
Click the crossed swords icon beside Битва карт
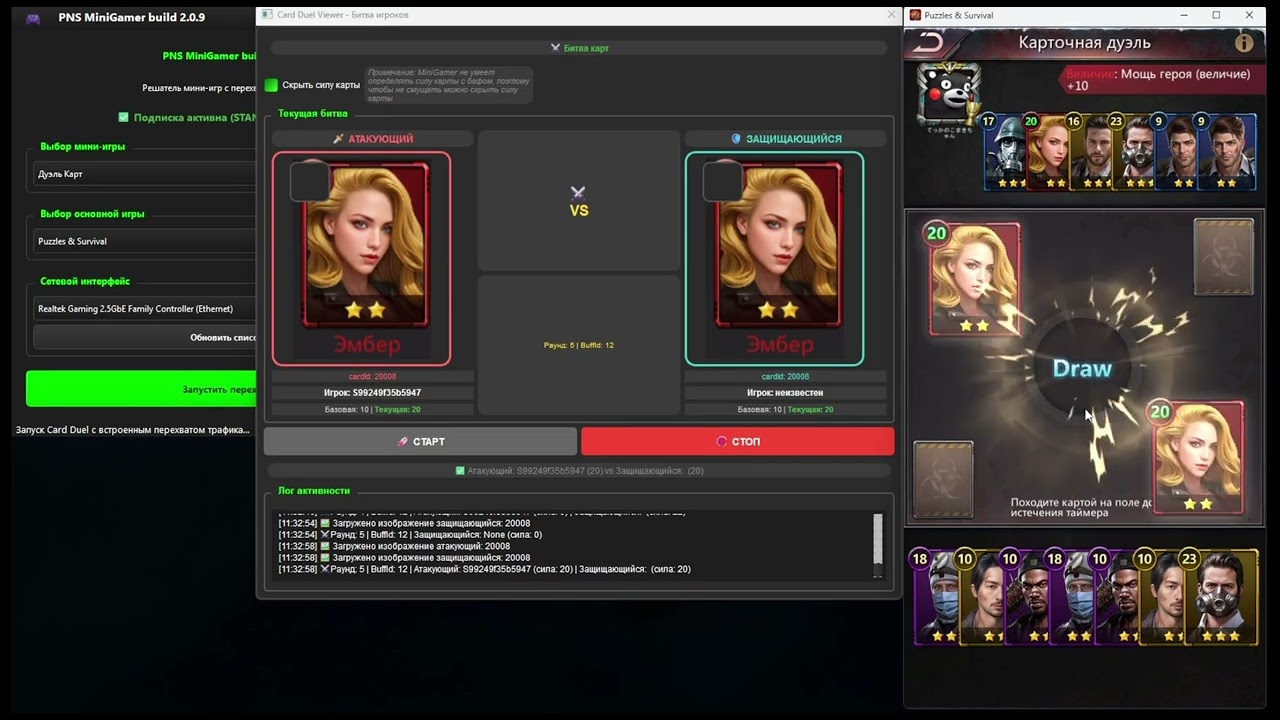(x=555, y=48)
